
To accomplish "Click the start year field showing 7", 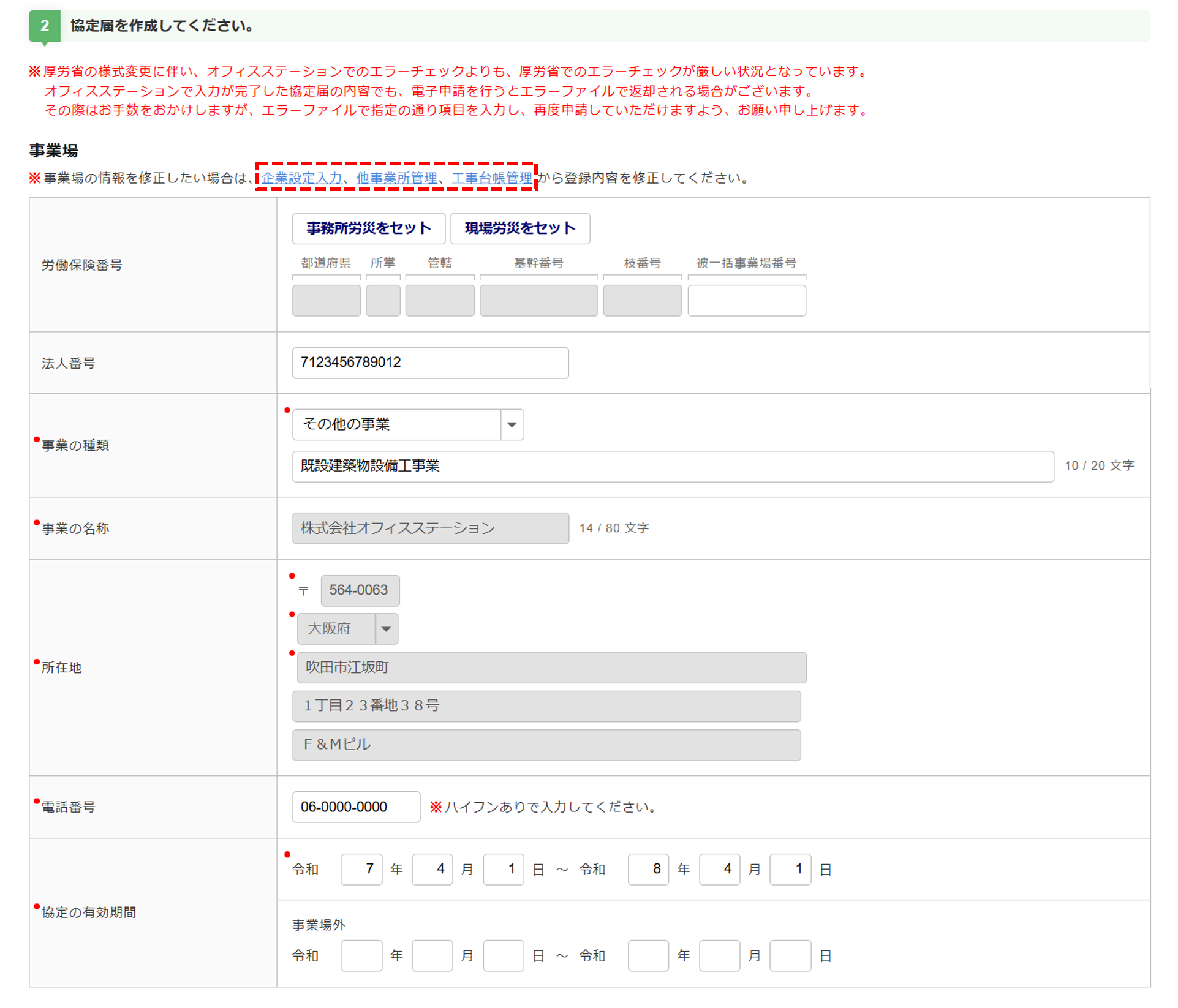I will pyautogui.click(x=361, y=869).
